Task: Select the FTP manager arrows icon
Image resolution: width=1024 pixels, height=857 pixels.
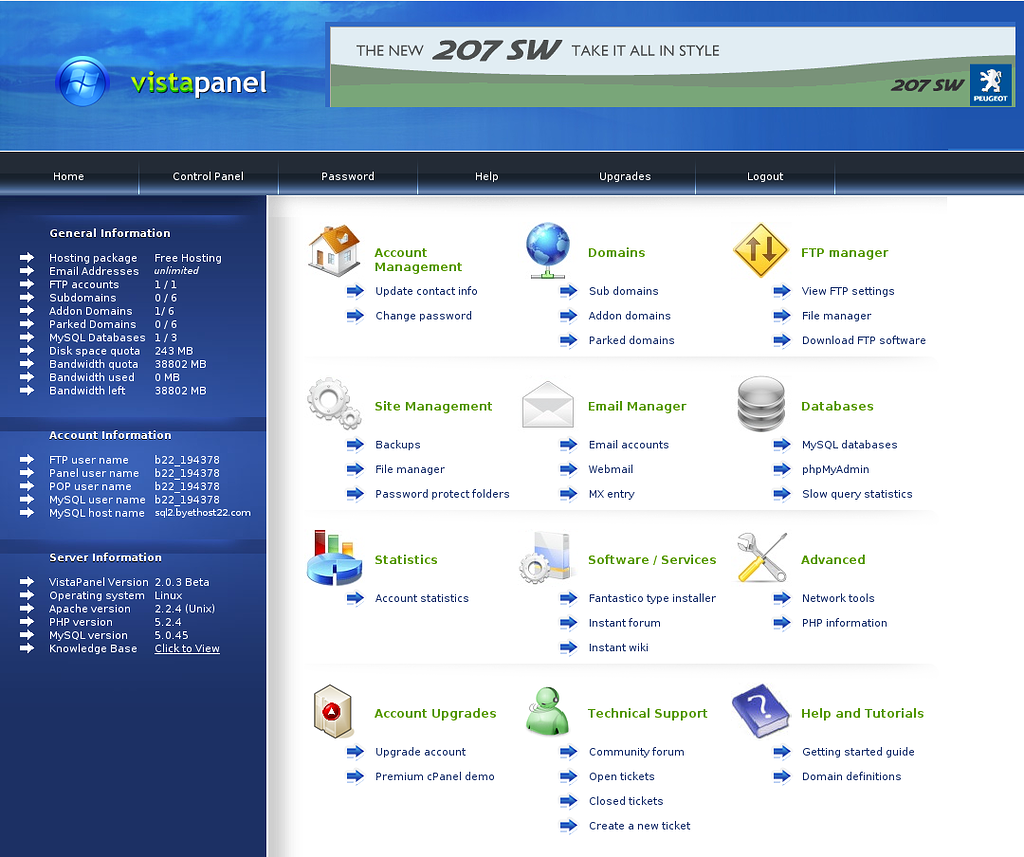Action: point(761,250)
